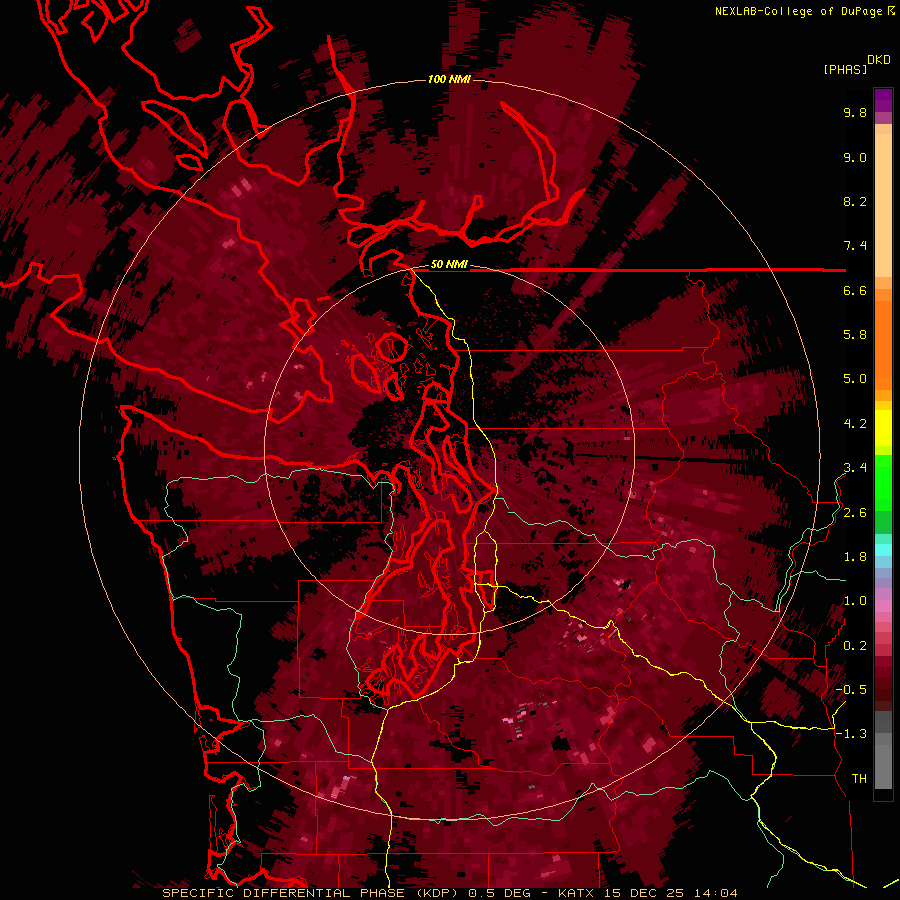The height and width of the screenshot is (900, 900).
Task: Select the 9.0 value on the scale
Action: [855, 157]
